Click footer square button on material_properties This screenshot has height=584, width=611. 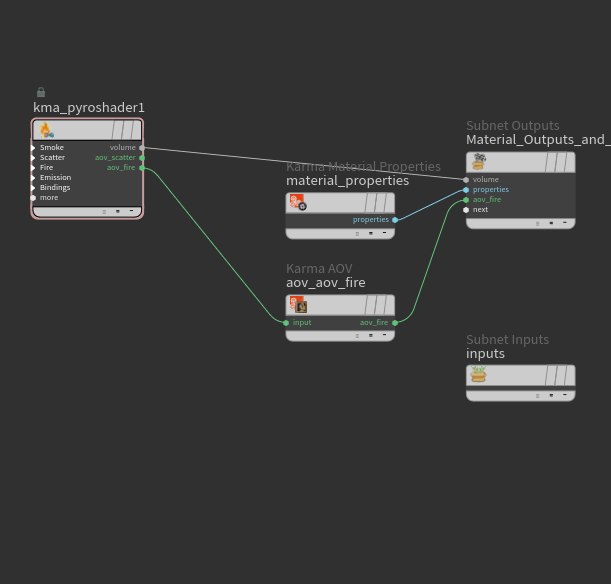pos(371,233)
